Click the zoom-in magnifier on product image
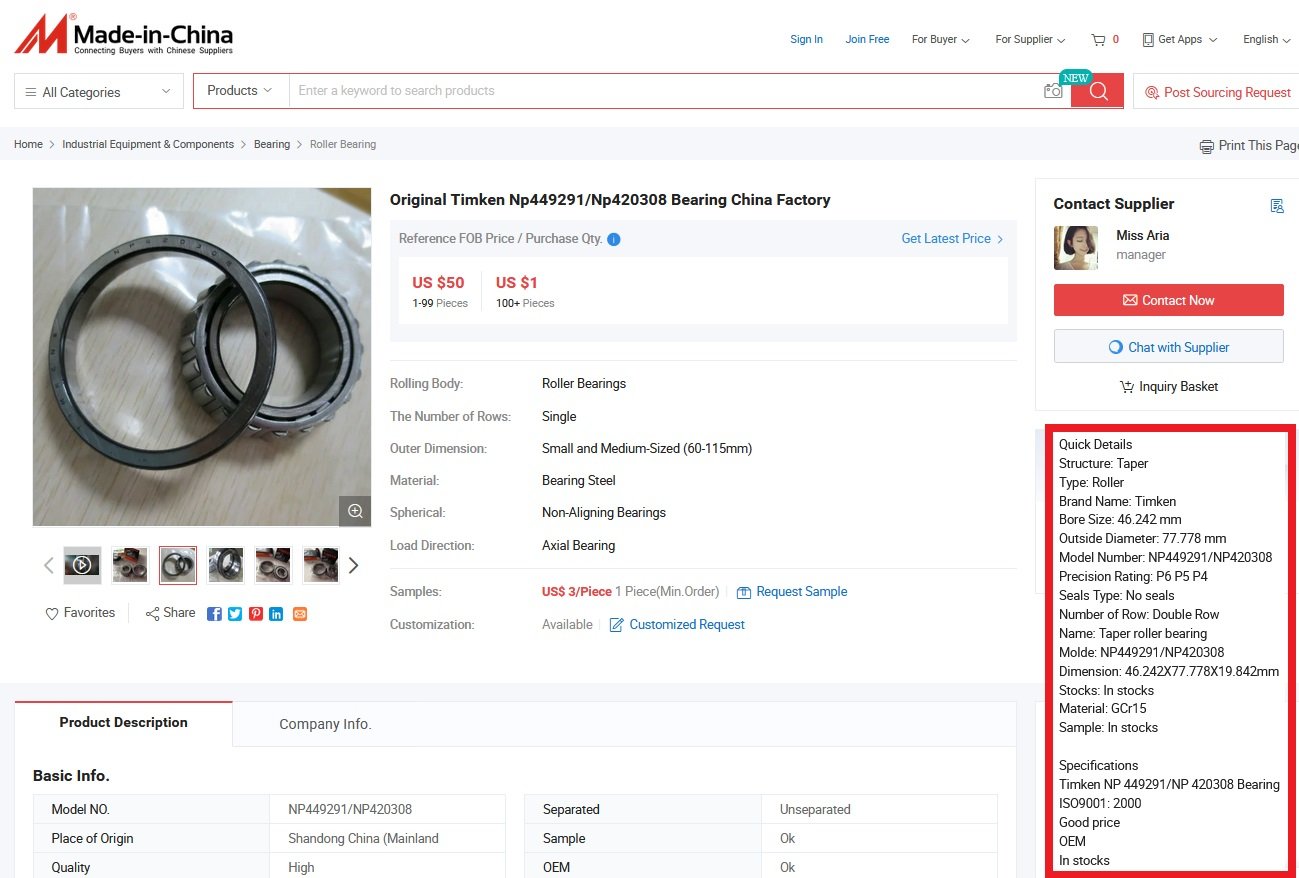Image resolution: width=1299 pixels, height=878 pixels. pyautogui.click(x=355, y=511)
